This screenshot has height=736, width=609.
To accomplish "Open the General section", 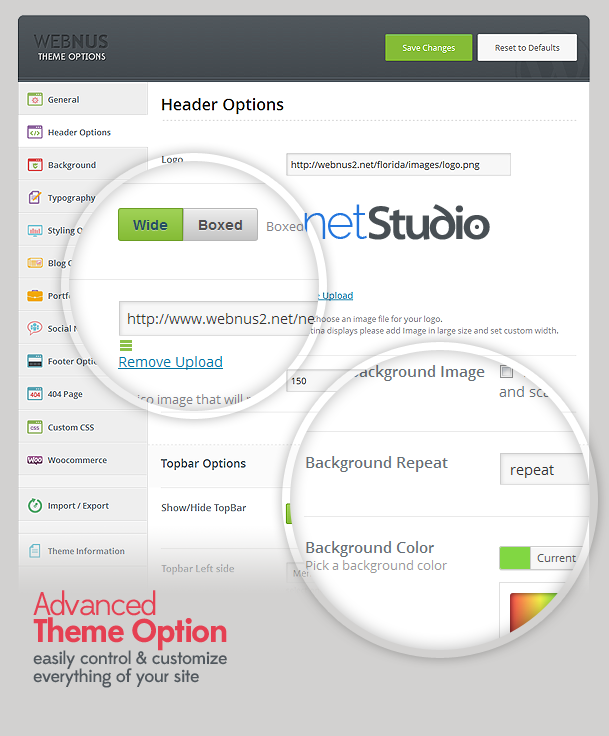I will (83, 100).
